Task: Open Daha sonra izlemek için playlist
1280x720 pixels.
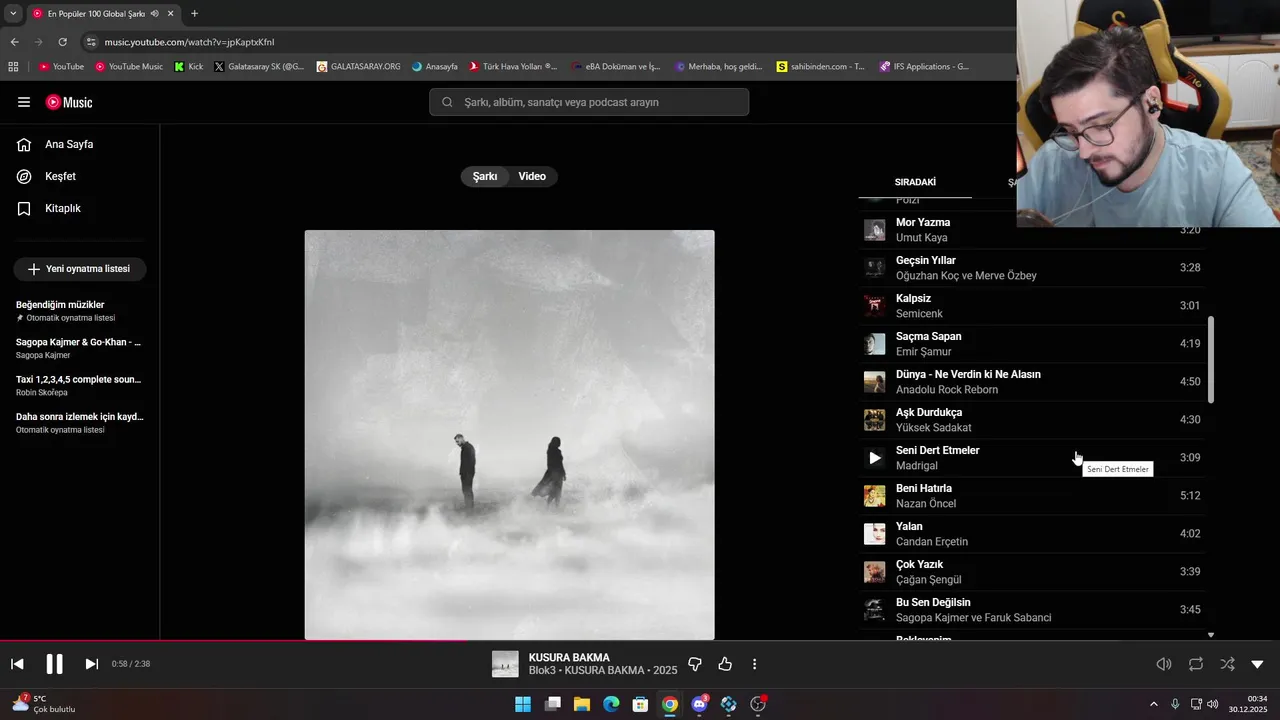Action: [80, 422]
